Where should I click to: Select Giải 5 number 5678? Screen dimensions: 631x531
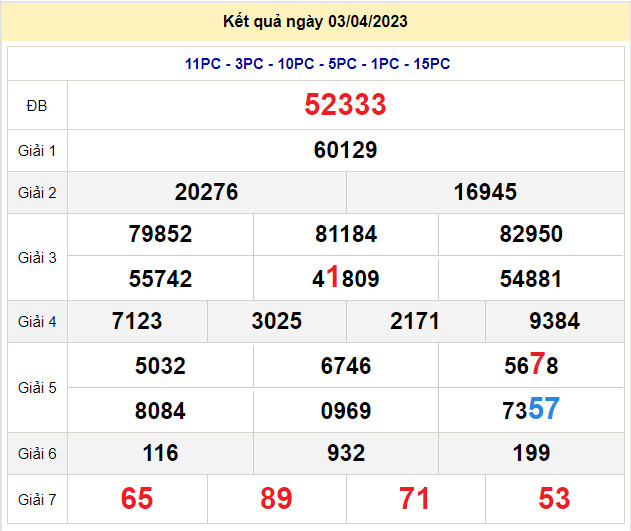point(531,364)
